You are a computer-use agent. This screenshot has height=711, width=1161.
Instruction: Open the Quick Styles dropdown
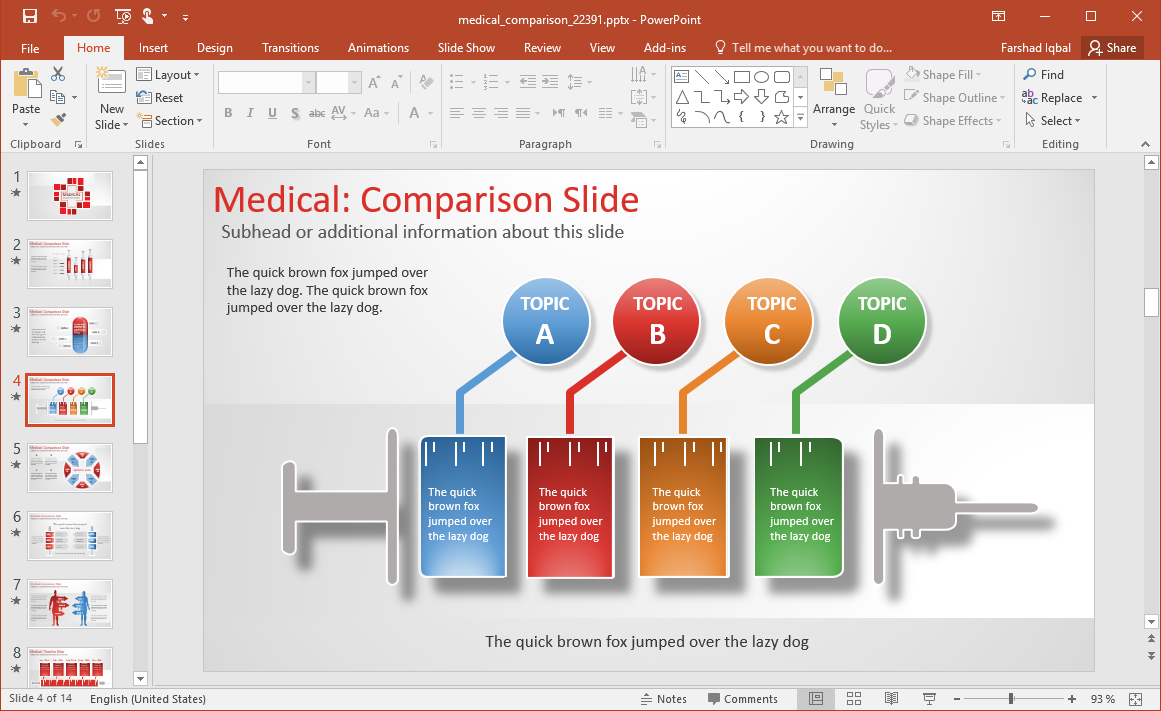pos(878,97)
